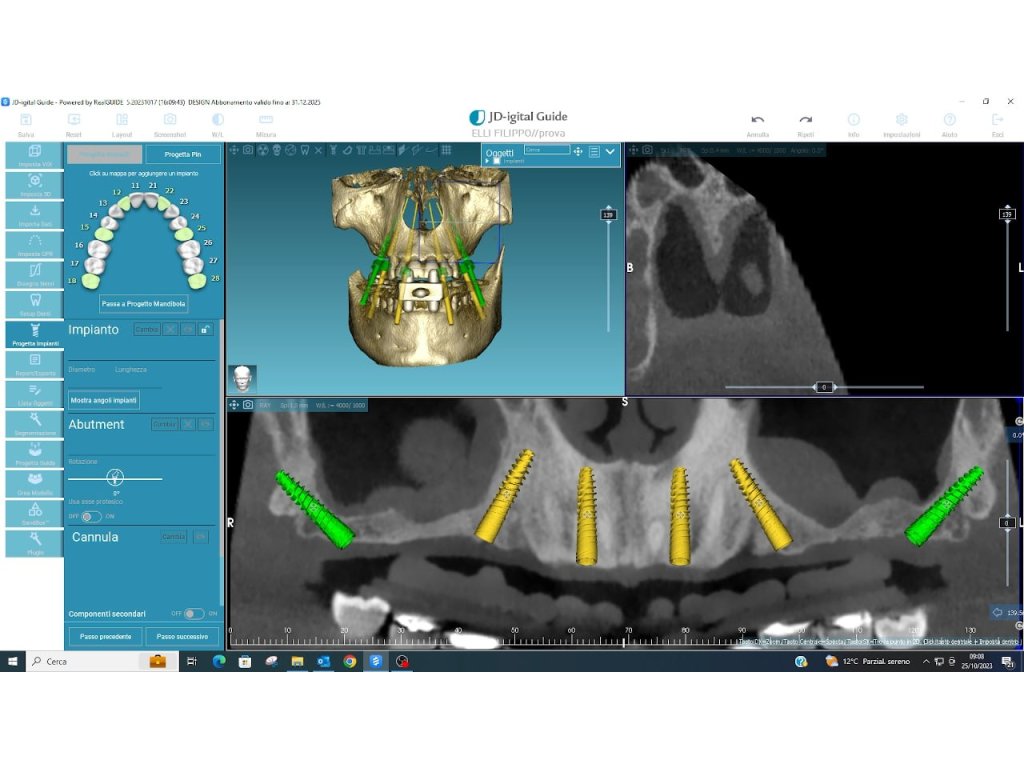The width and height of the screenshot is (1024, 768).
Task: Toggle the Impianti checkbox in Oggetti panel
Action: coord(497,161)
